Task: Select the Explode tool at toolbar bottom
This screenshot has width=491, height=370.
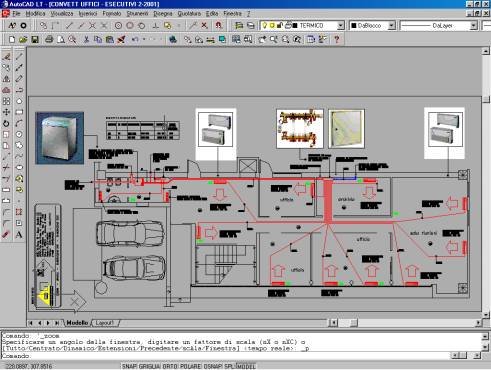Action: (x=6, y=234)
